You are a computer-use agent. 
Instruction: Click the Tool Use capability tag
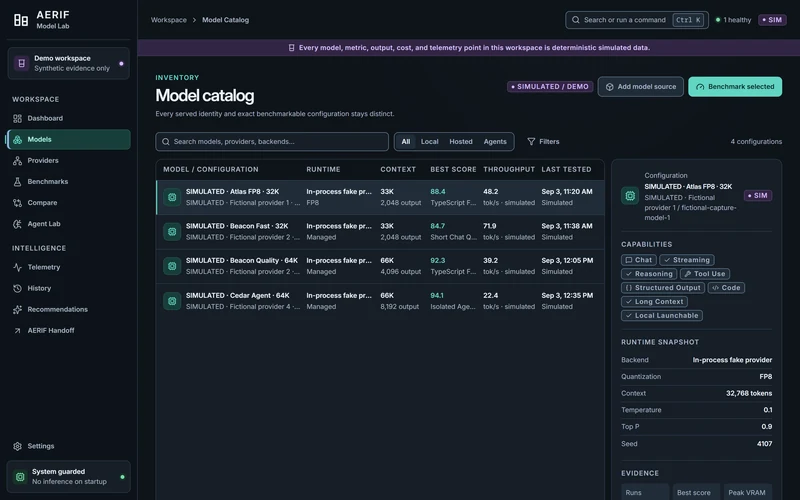(x=705, y=274)
